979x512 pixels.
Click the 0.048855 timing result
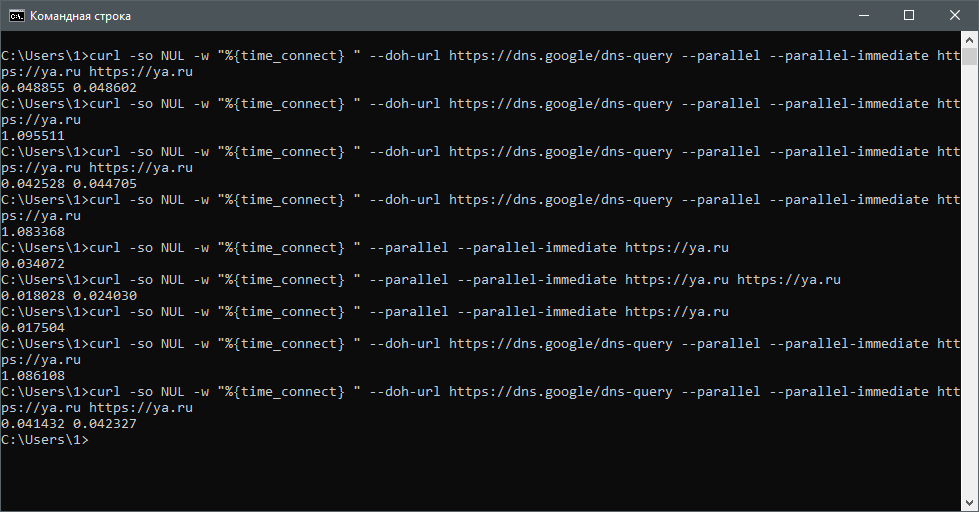pos(33,88)
